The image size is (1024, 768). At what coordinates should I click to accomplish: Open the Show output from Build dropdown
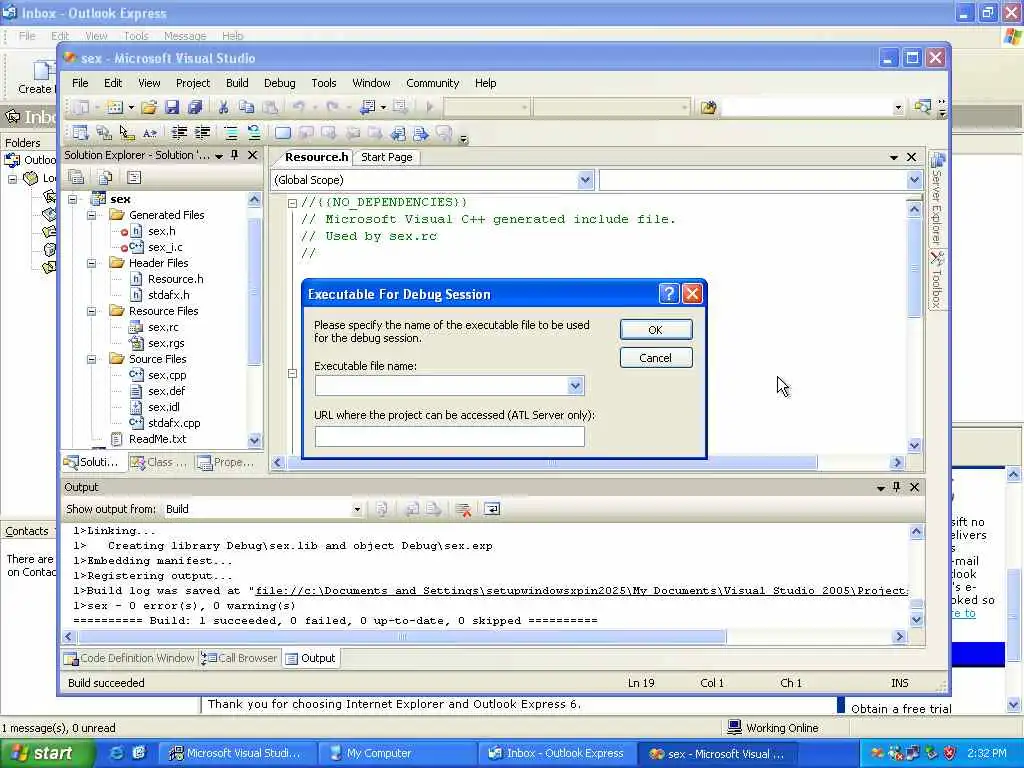357,509
